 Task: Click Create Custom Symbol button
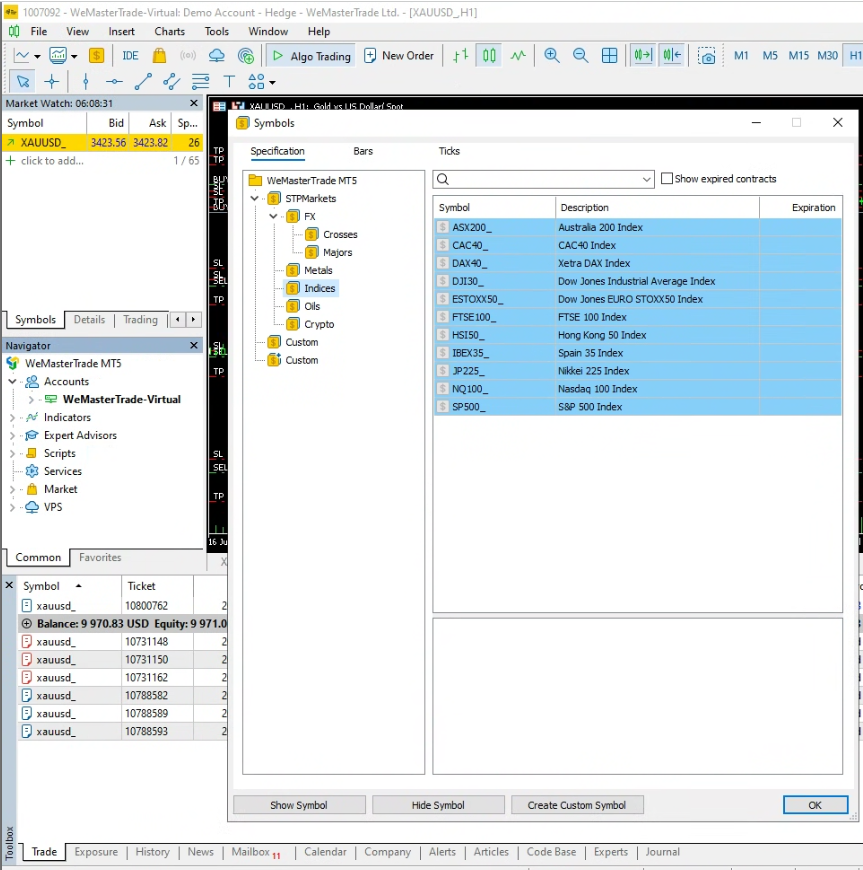[x=577, y=805]
